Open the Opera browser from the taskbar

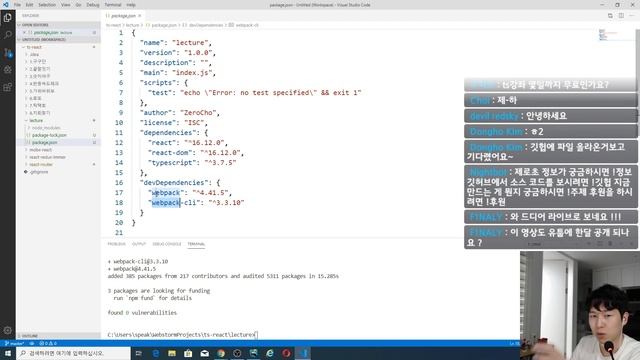[x=286, y=353]
